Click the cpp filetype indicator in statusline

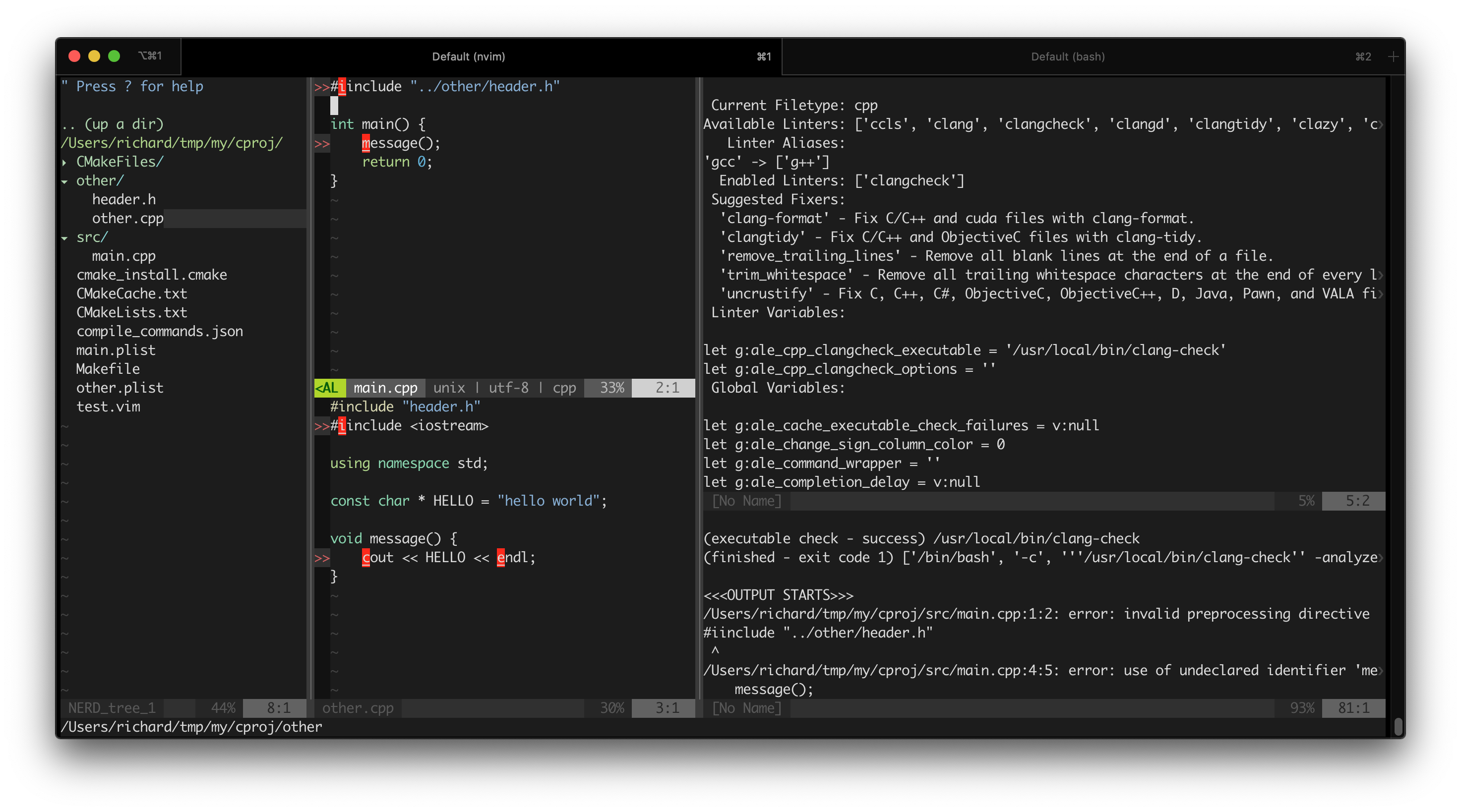(564, 388)
